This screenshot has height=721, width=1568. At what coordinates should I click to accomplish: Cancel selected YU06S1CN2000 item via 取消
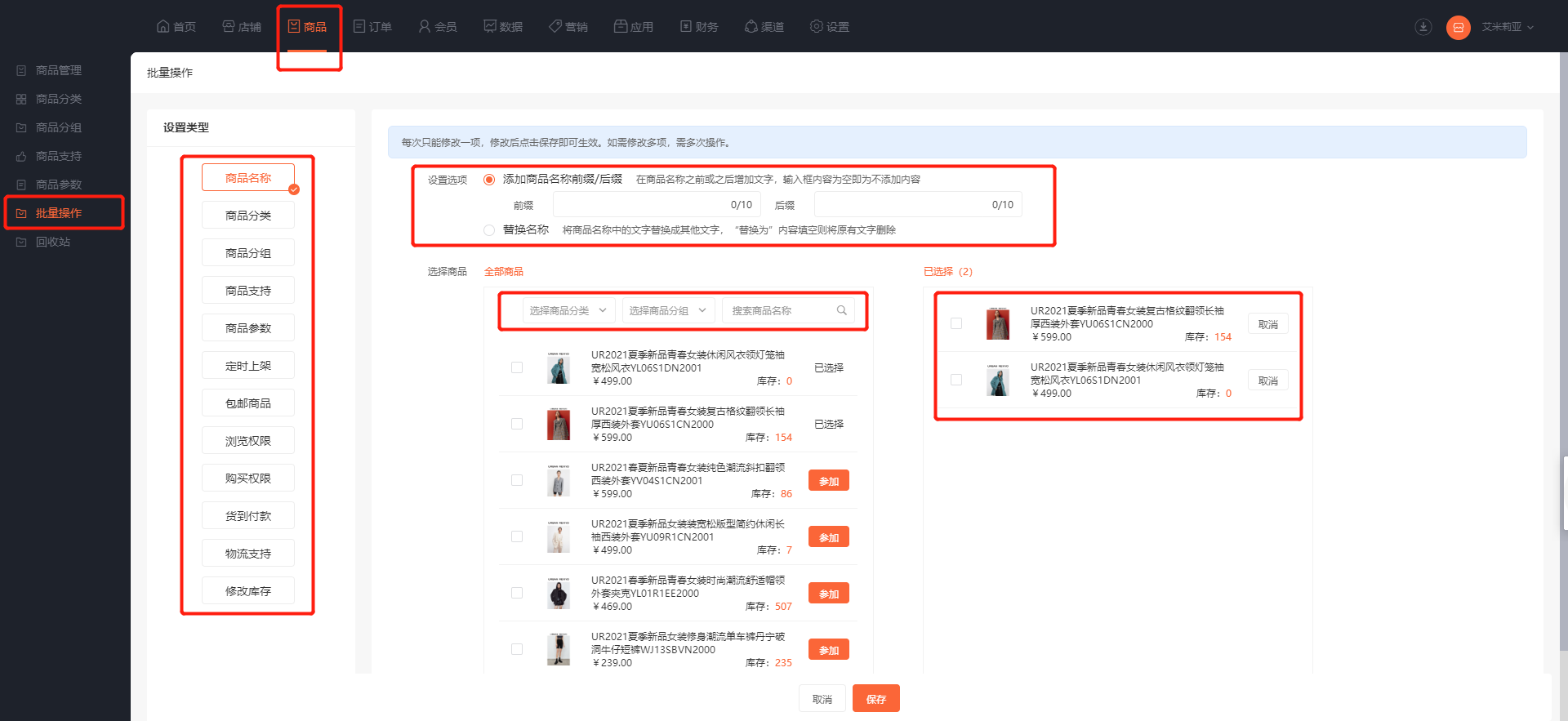1268,324
